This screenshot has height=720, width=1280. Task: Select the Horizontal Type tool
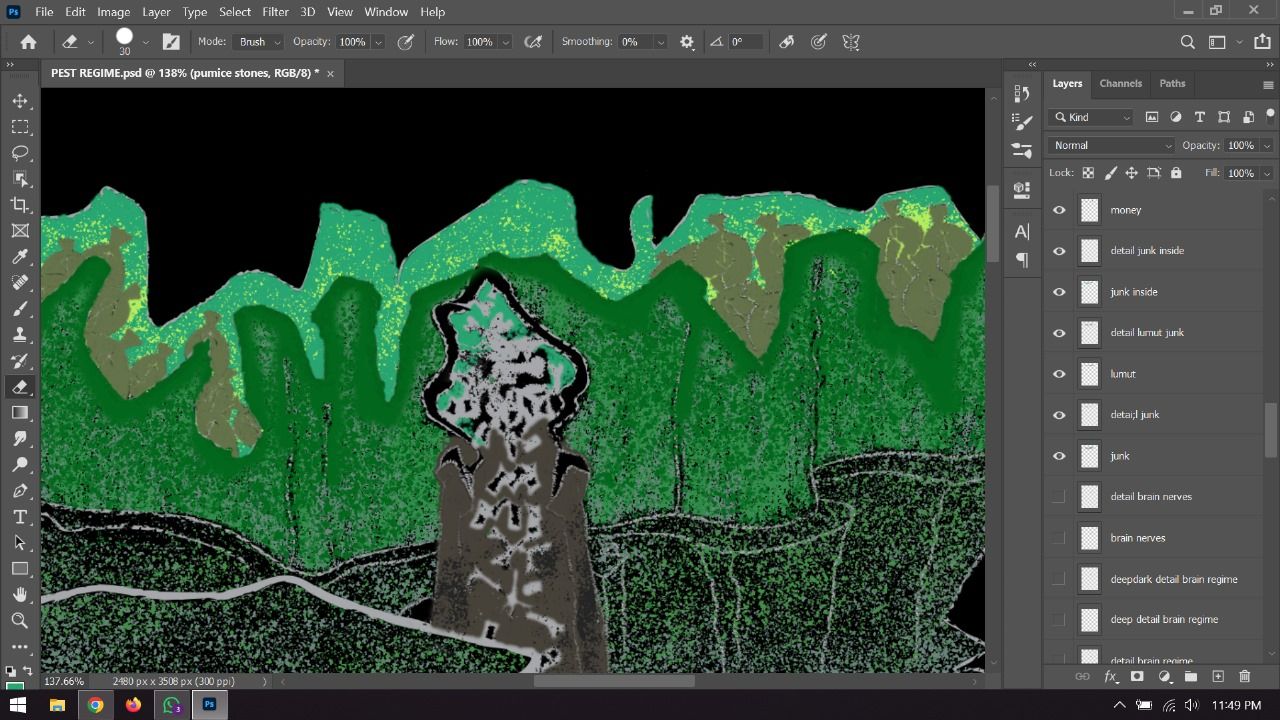coord(20,517)
